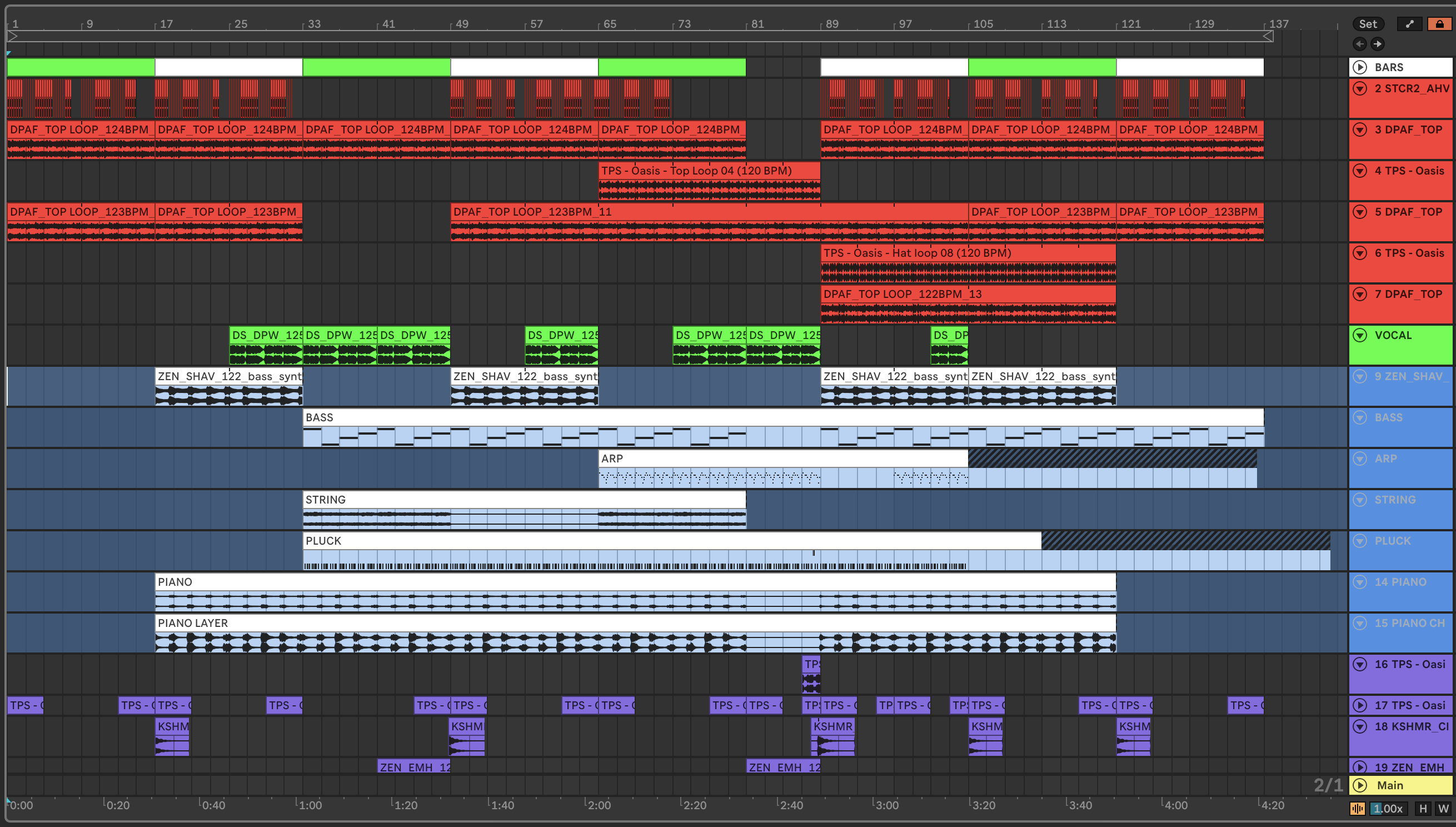Click the orange lock envelopes button
1456x827 pixels.
(1439, 24)
